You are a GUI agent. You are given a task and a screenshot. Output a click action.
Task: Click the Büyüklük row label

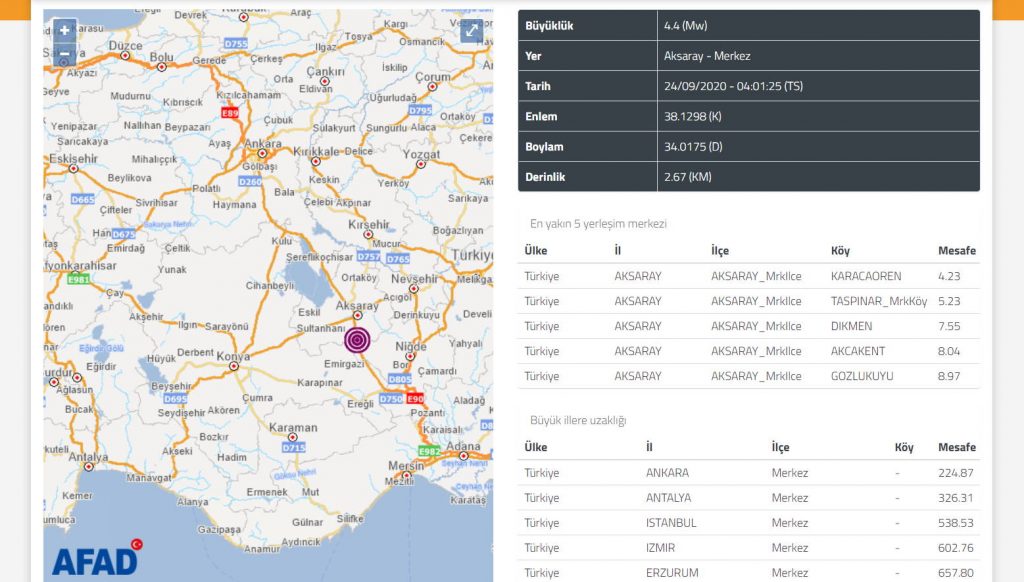[549, 25]
